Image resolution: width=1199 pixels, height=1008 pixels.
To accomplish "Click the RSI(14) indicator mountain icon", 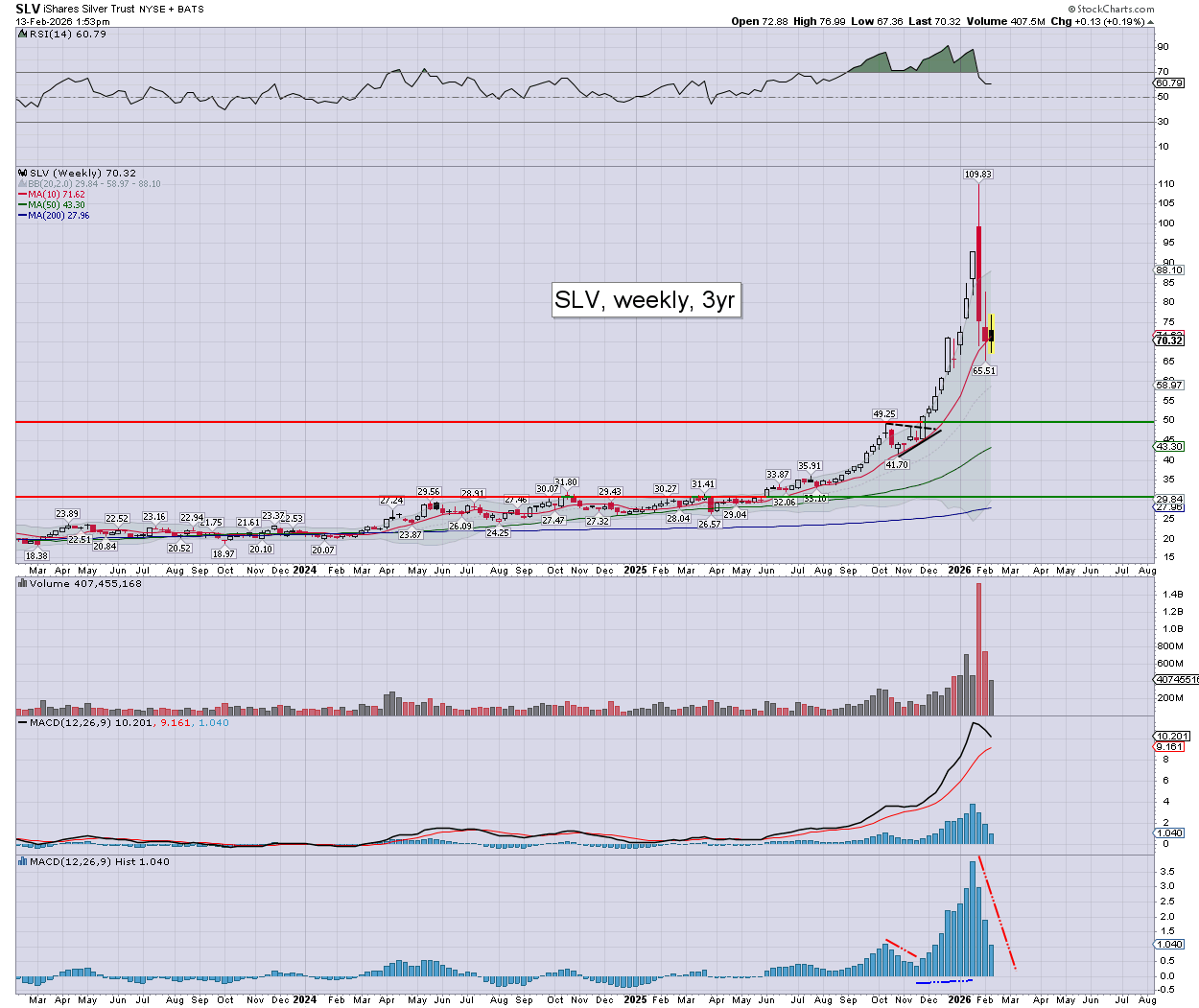I will tap(23, 34).
